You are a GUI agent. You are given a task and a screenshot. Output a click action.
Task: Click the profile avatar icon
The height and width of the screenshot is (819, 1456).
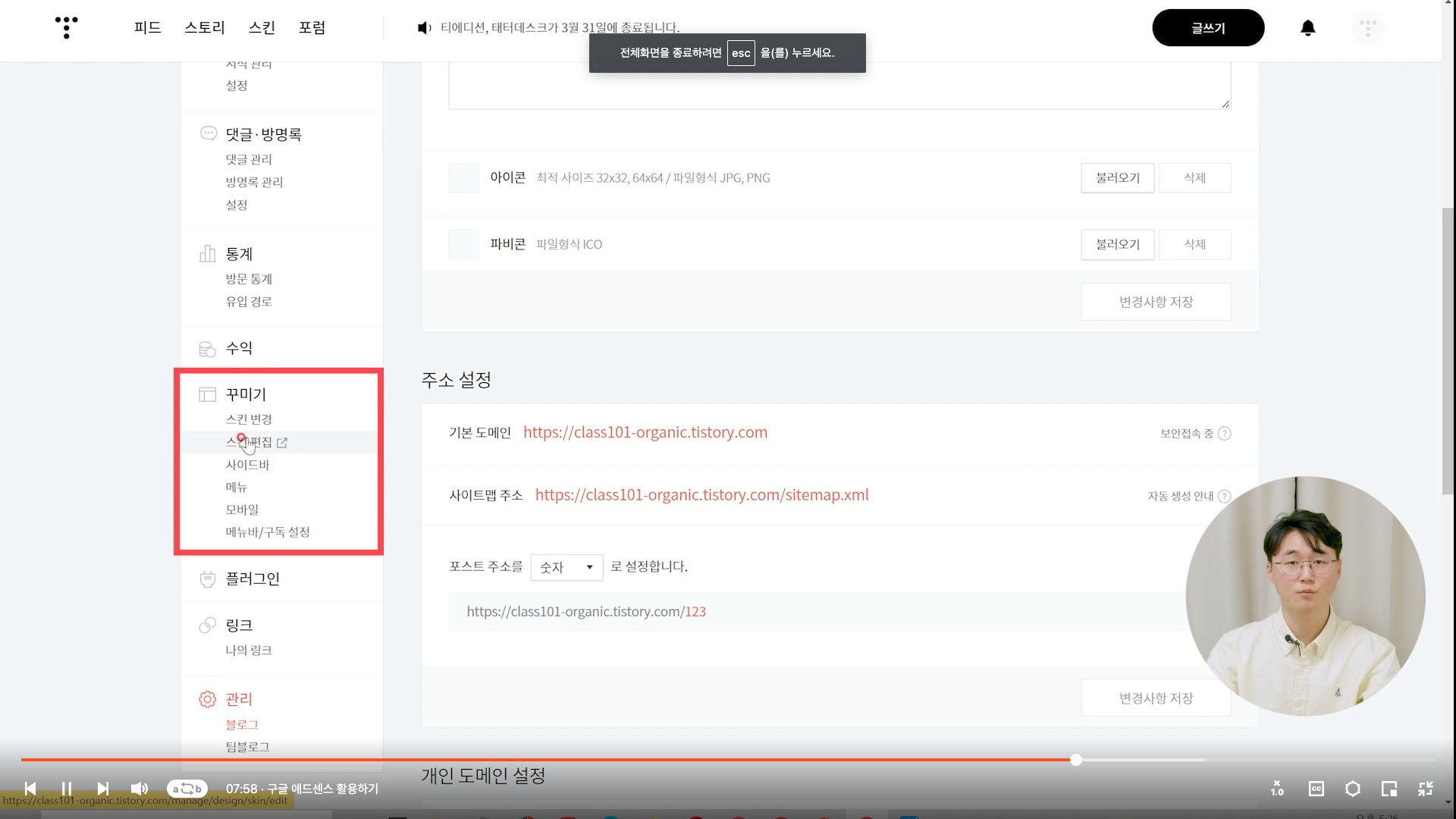coord(1367,28)
